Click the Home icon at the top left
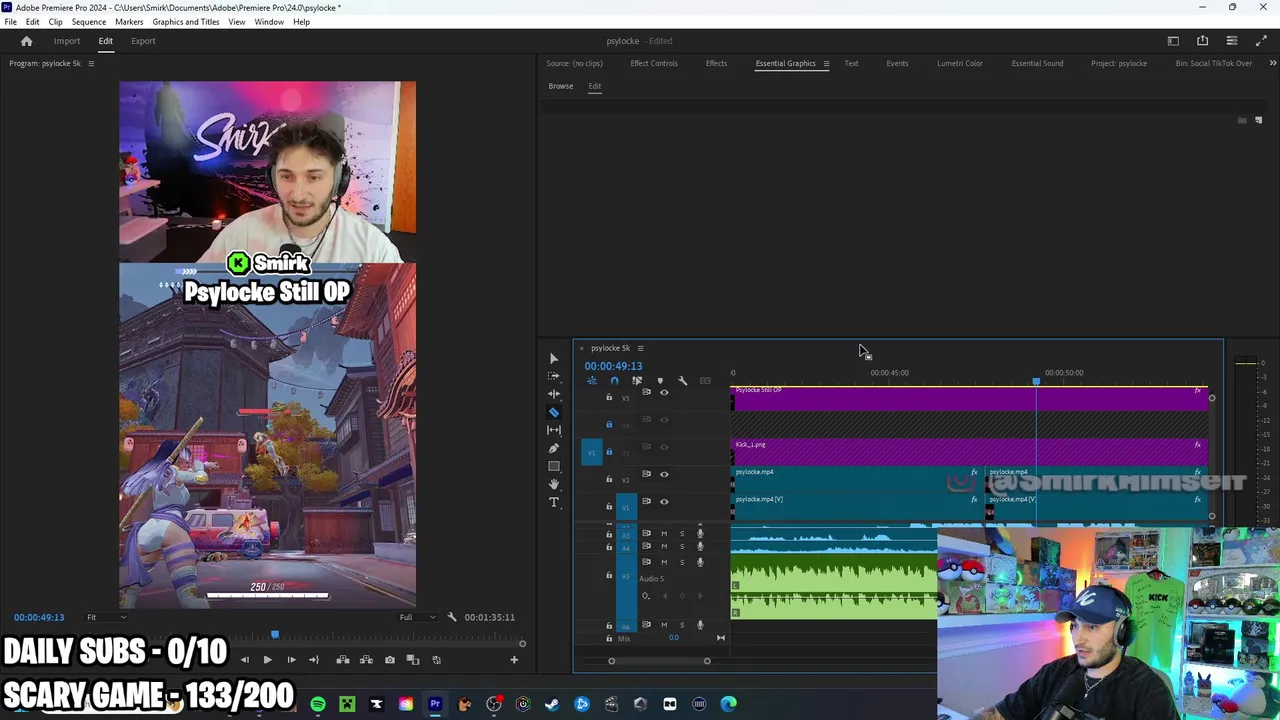This screenshot has height=720, width=1280. coord(27,41)
